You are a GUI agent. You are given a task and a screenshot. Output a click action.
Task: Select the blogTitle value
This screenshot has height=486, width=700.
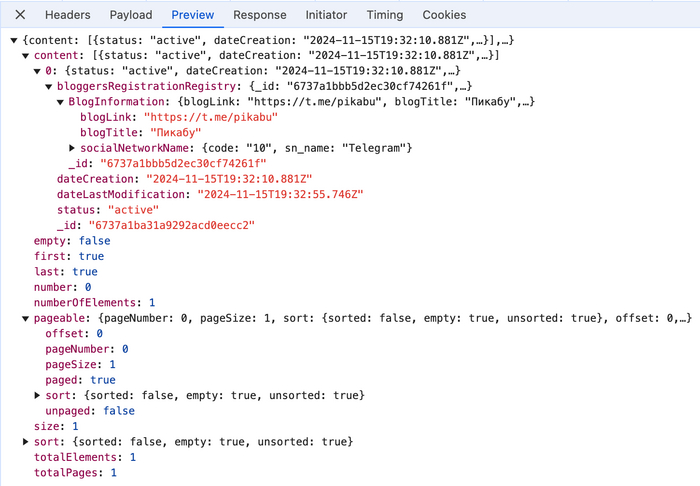click(x=174, y=132)
